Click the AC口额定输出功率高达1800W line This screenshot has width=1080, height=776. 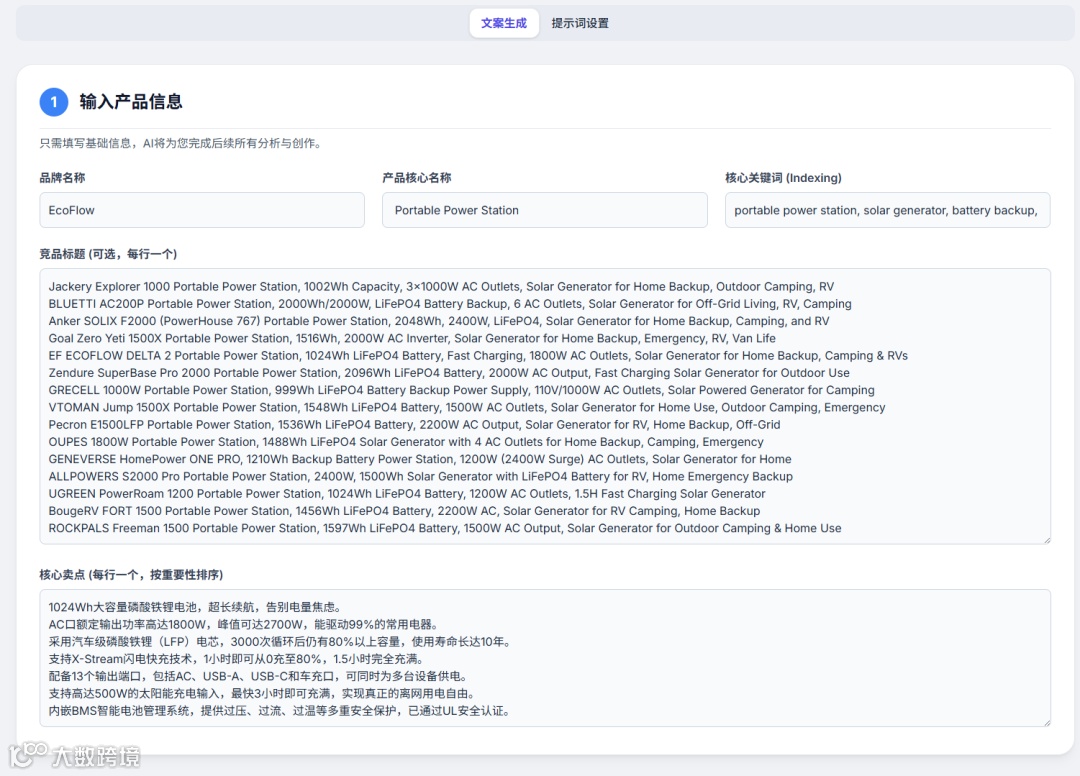point(244,624)
